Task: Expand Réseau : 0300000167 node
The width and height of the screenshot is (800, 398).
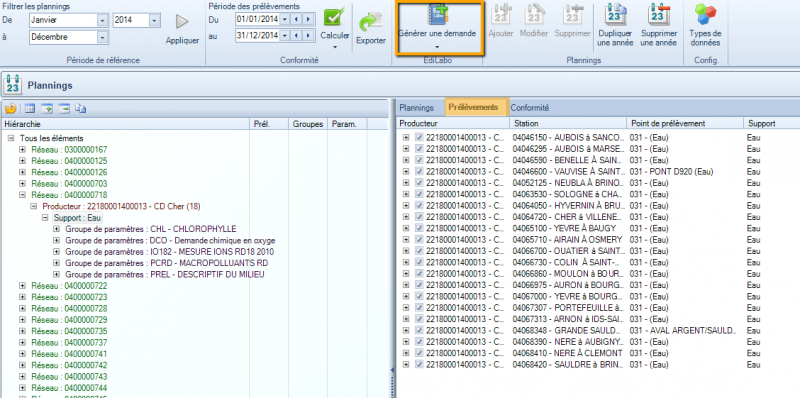Action: click(22, 150)
